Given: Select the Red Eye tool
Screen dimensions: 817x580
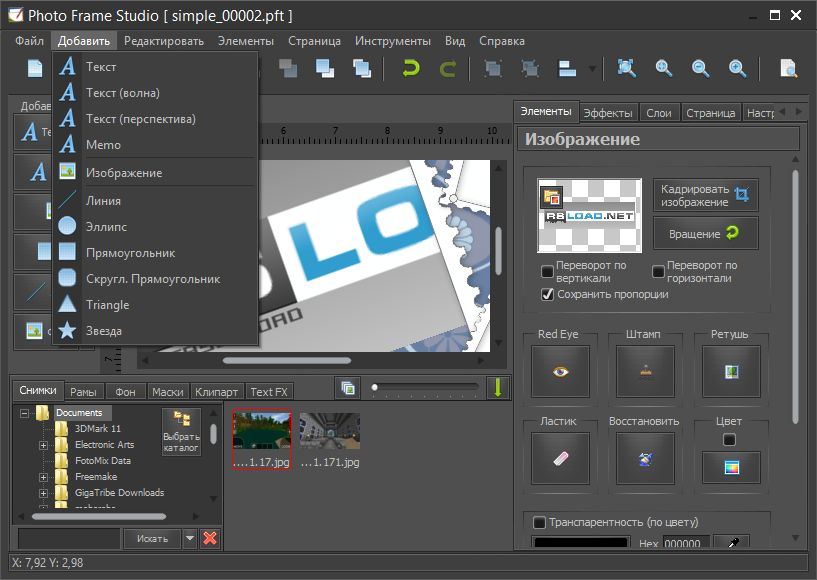Looking at the screenshot, I should tap(560, 369).
